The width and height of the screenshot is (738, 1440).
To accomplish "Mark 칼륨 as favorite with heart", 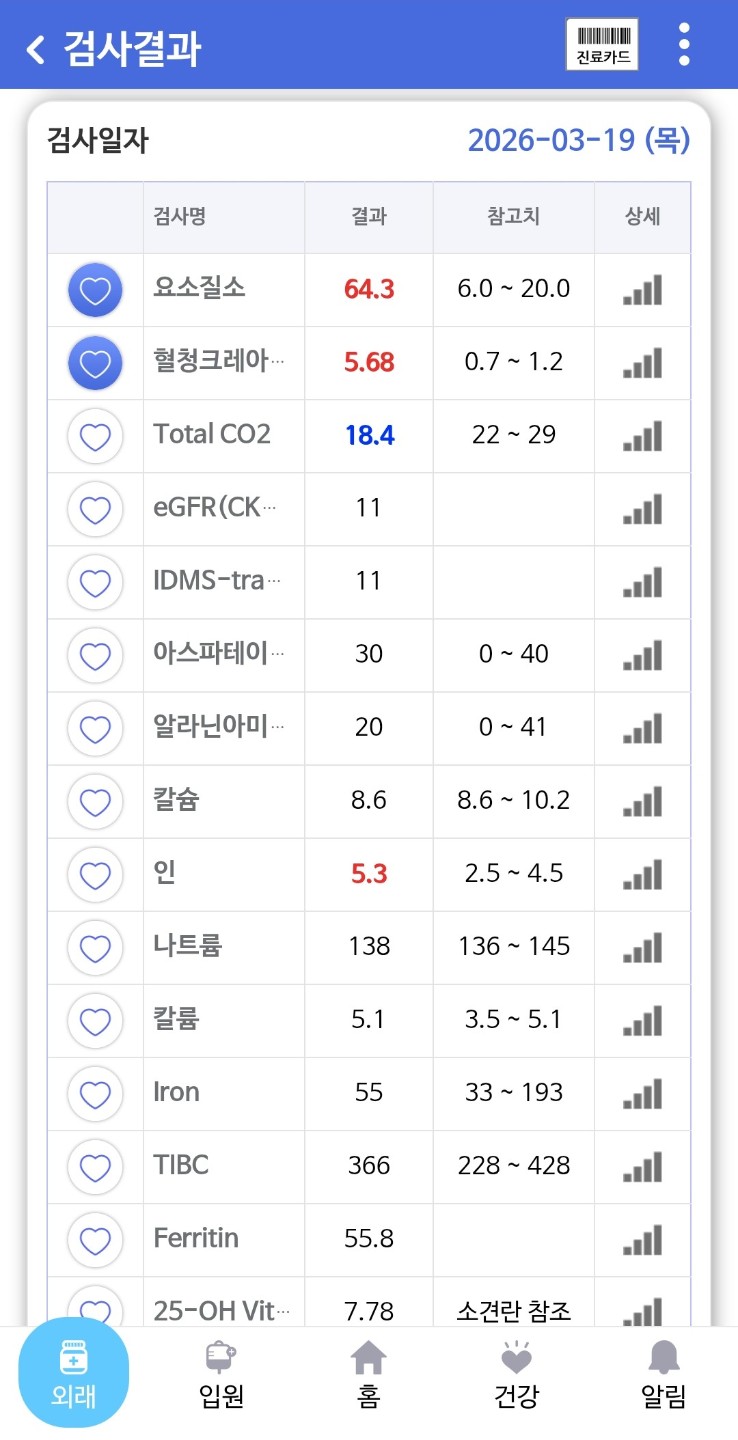I will (x=95, y=1021).
